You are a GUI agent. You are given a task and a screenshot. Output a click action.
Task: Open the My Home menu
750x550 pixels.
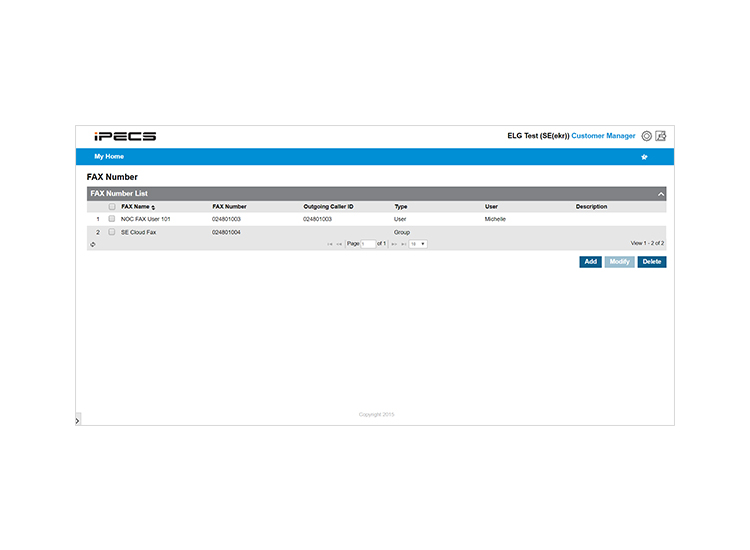109,156
